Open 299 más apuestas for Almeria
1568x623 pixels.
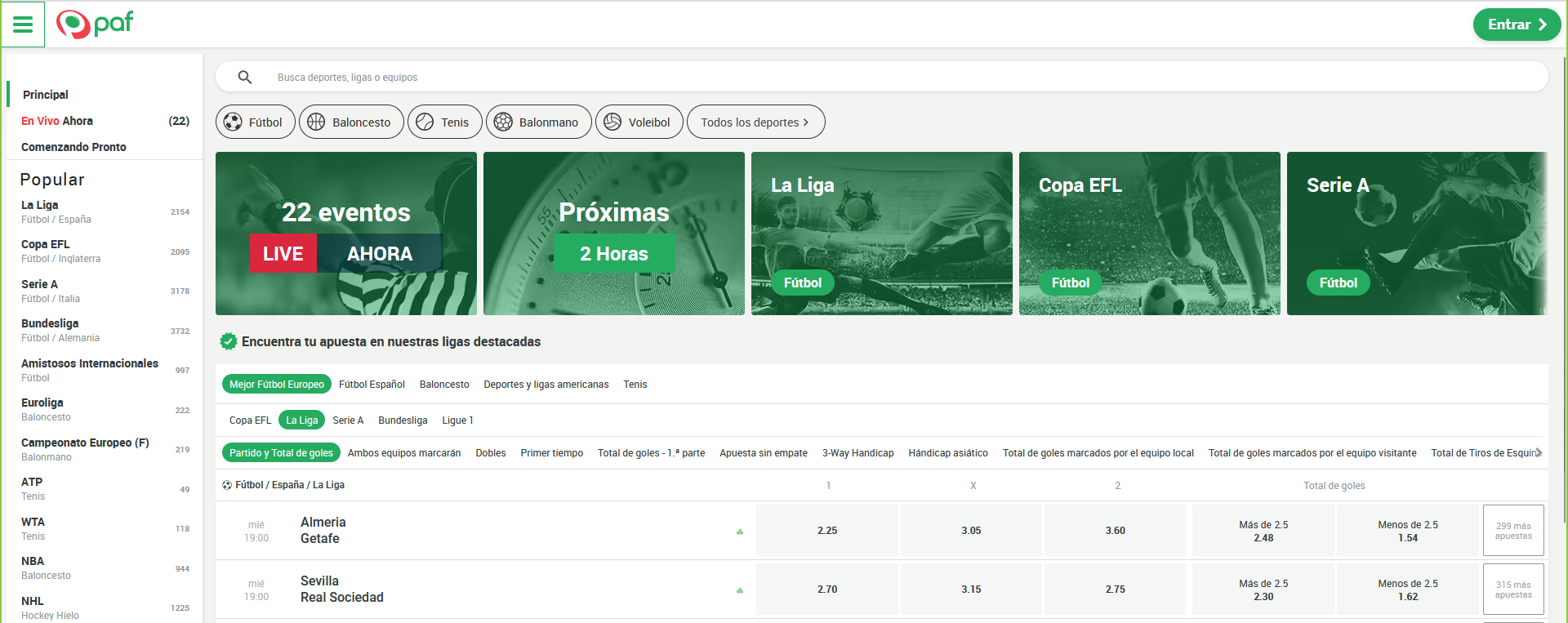tap(1513, 531)
